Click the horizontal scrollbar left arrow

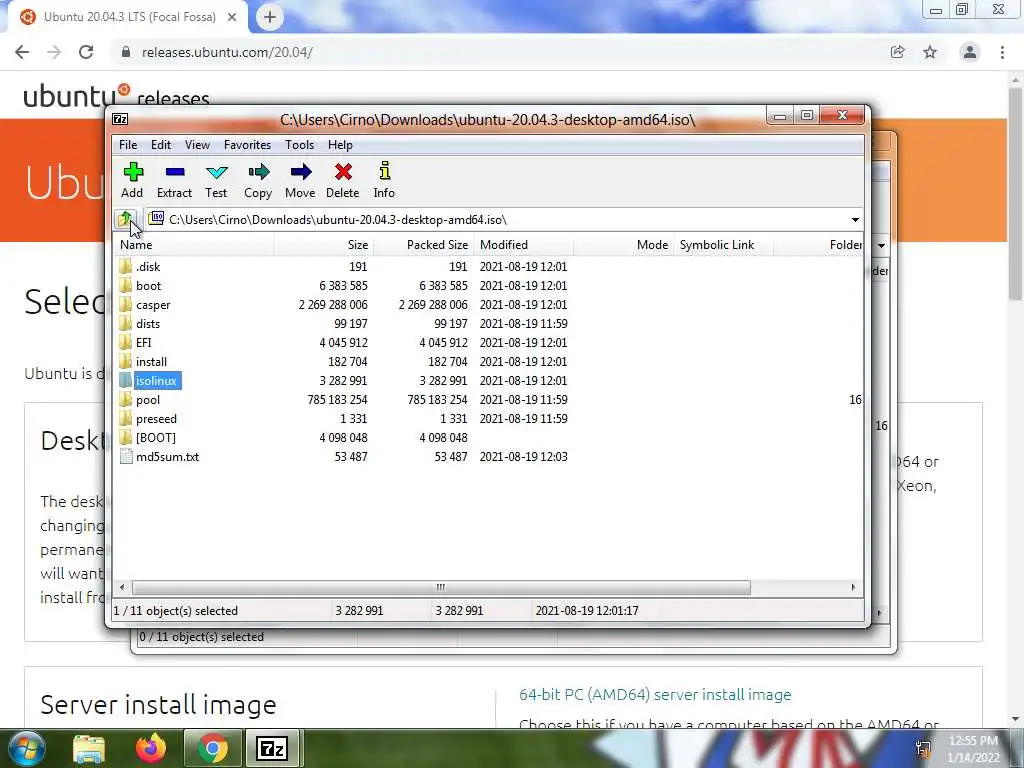point(122,587)
